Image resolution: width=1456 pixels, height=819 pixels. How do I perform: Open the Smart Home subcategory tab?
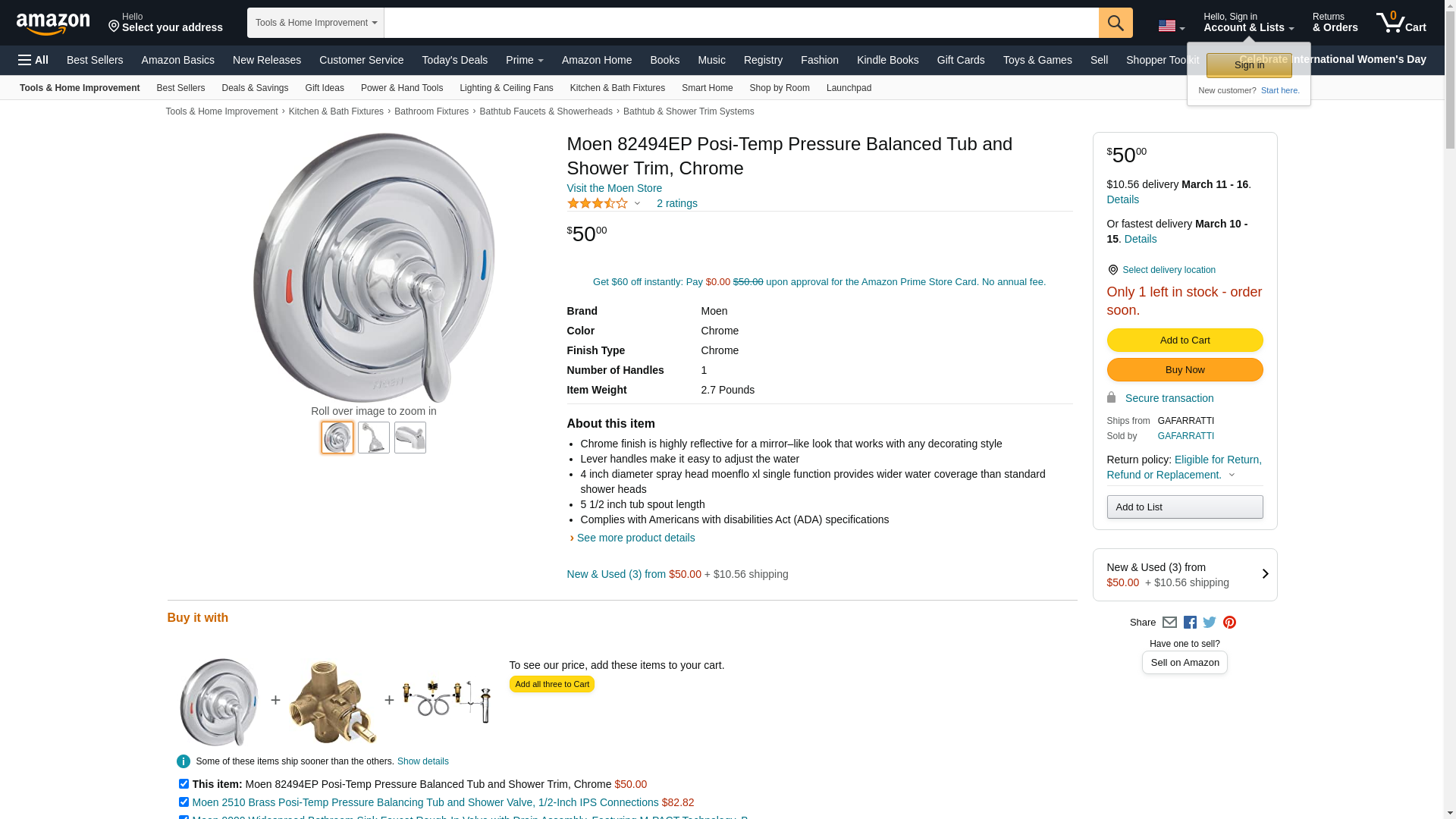point(707,88)
